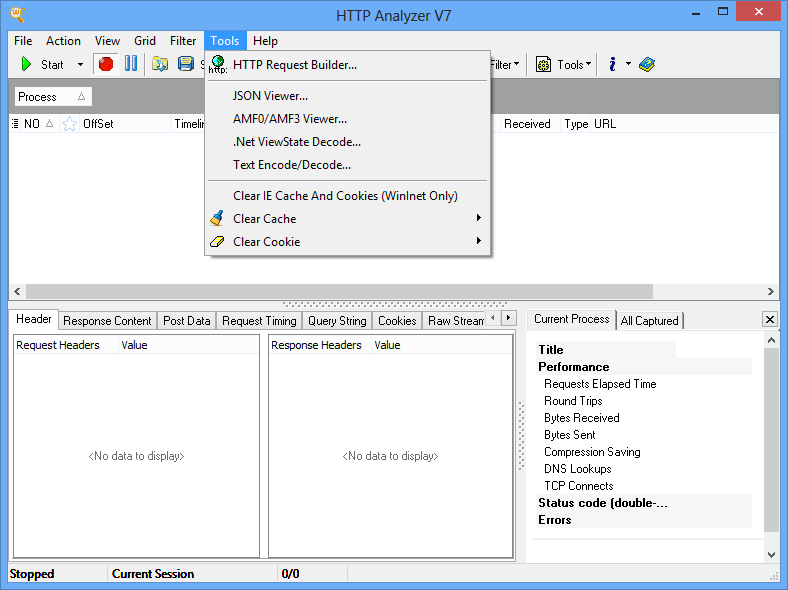Screen dimensions: 788x590
Task: Switch to the Raw Stream tab
Action: [x=455, y=321]
